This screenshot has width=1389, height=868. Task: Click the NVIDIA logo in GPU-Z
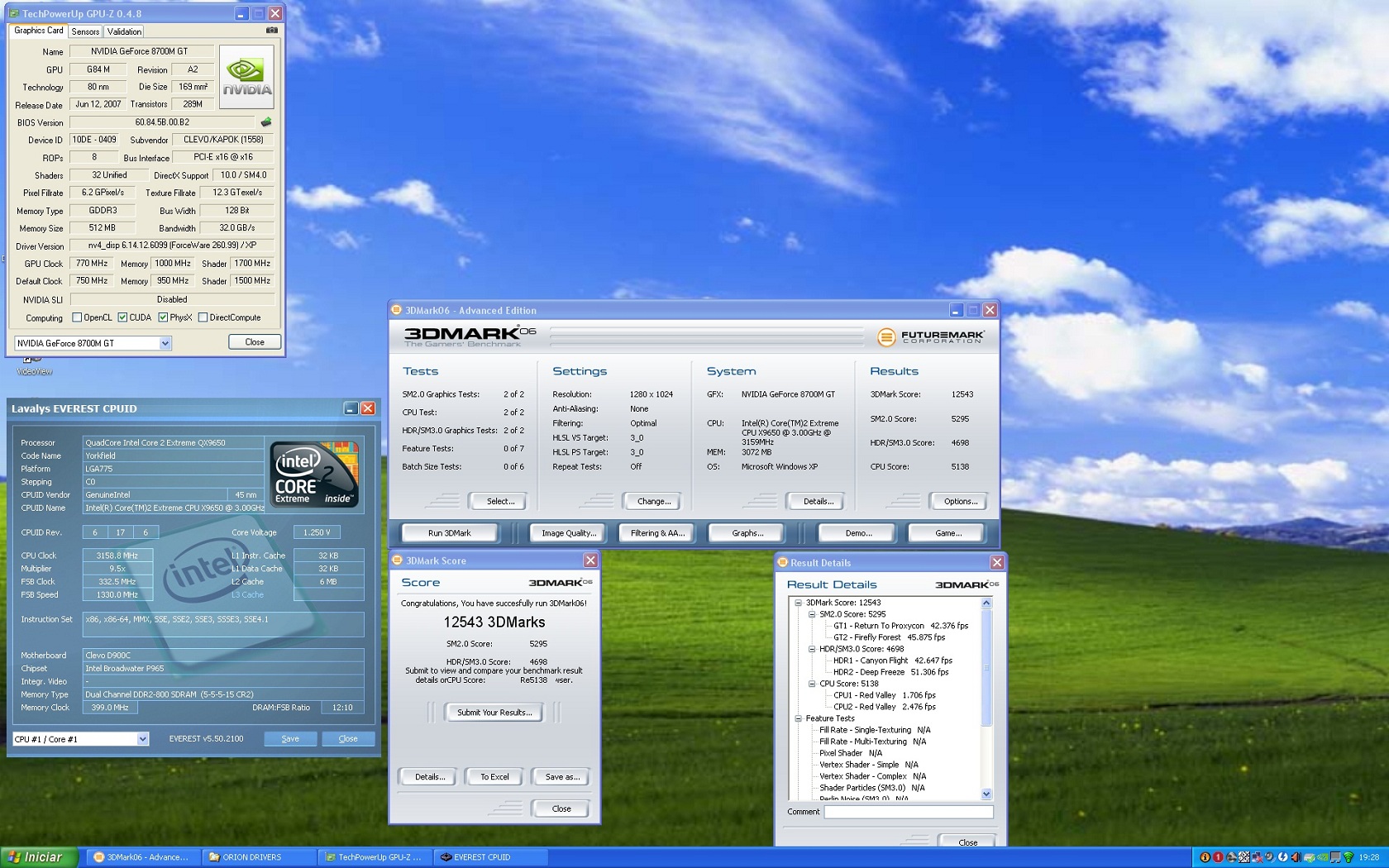tap(246, 76)
